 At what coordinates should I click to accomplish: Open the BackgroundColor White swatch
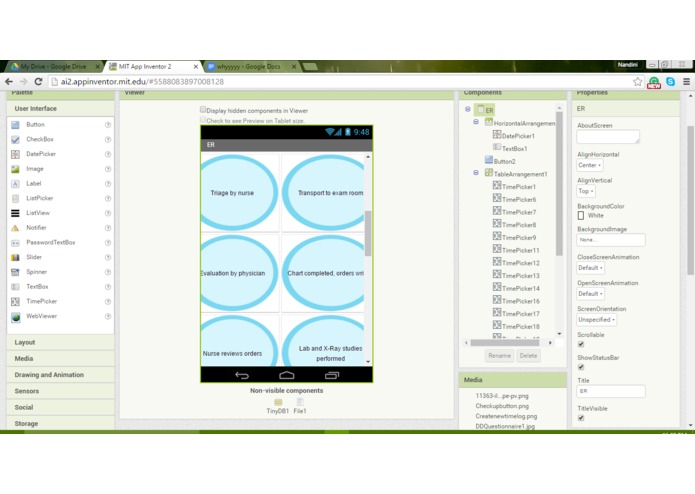click(581, 216)
